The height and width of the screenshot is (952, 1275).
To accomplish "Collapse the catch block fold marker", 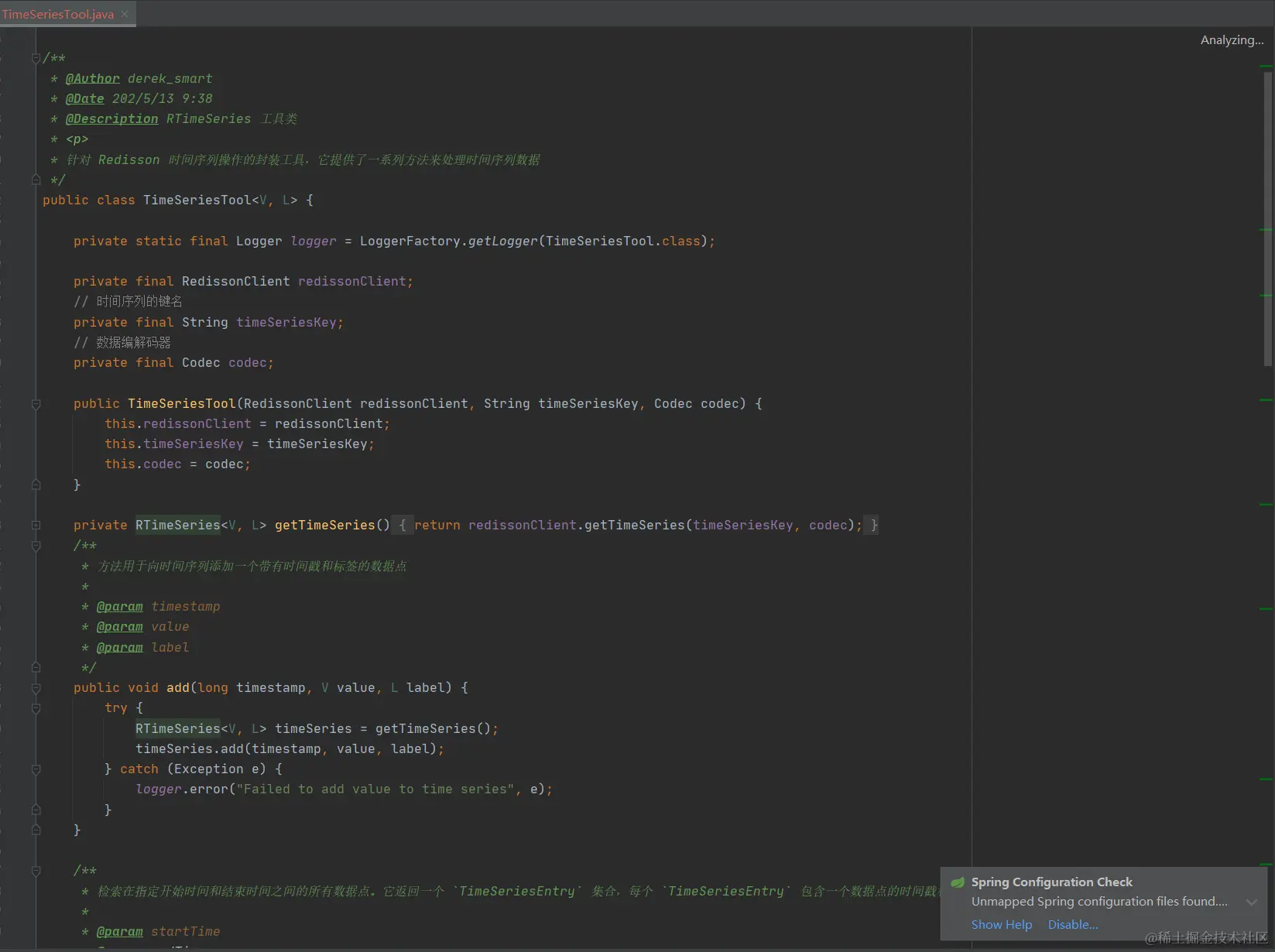I will pos(36,769).
